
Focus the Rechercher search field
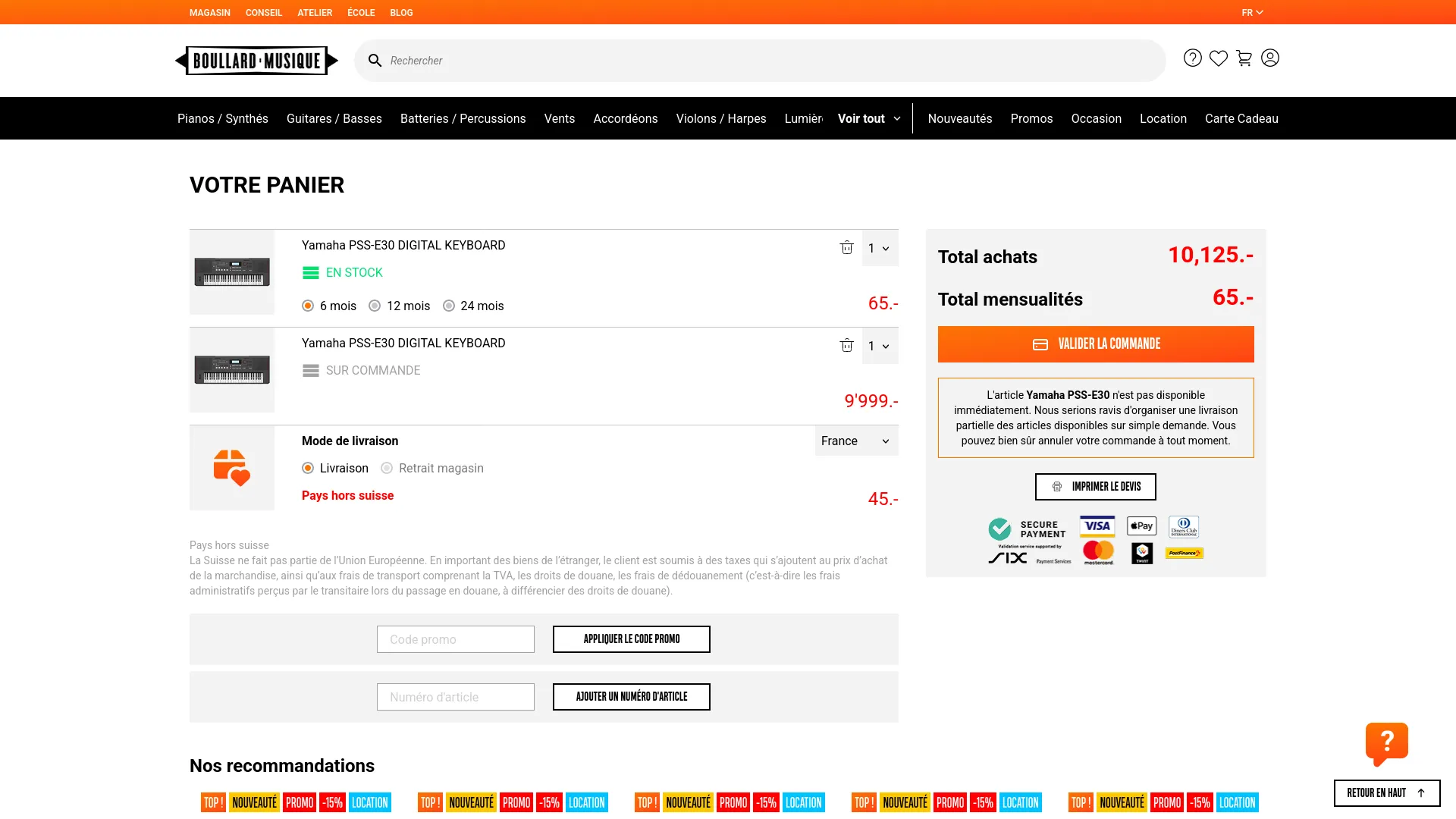pyautogui.click(x=760, y=61)
